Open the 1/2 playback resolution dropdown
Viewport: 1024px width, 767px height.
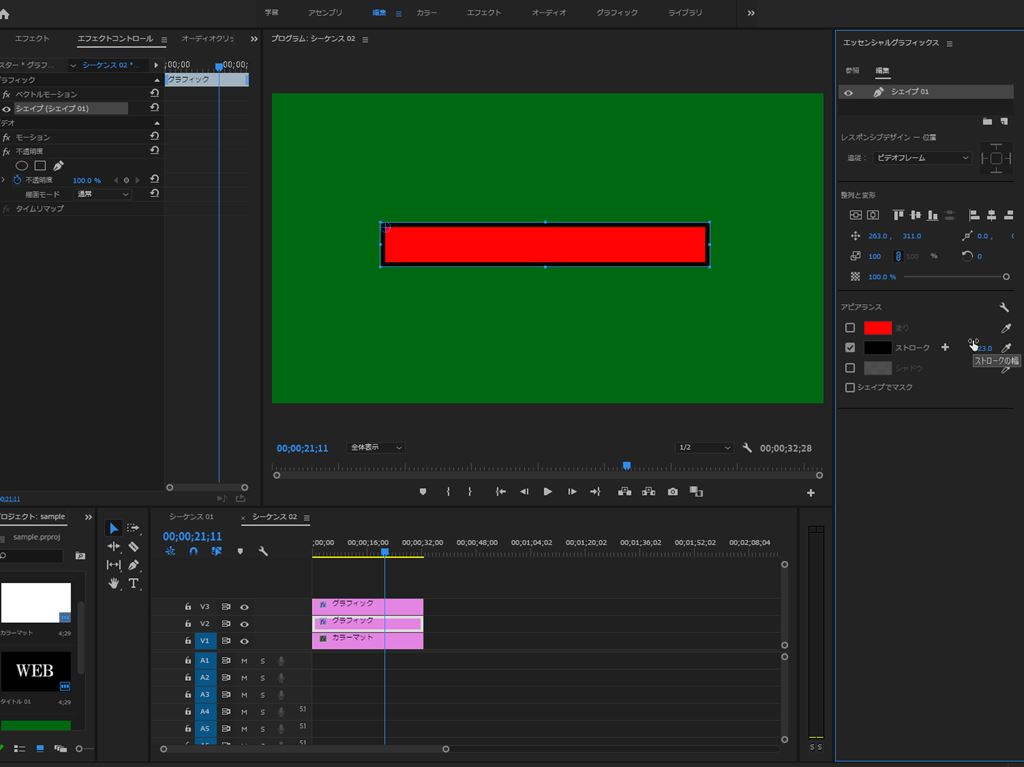tap(704, 448)
